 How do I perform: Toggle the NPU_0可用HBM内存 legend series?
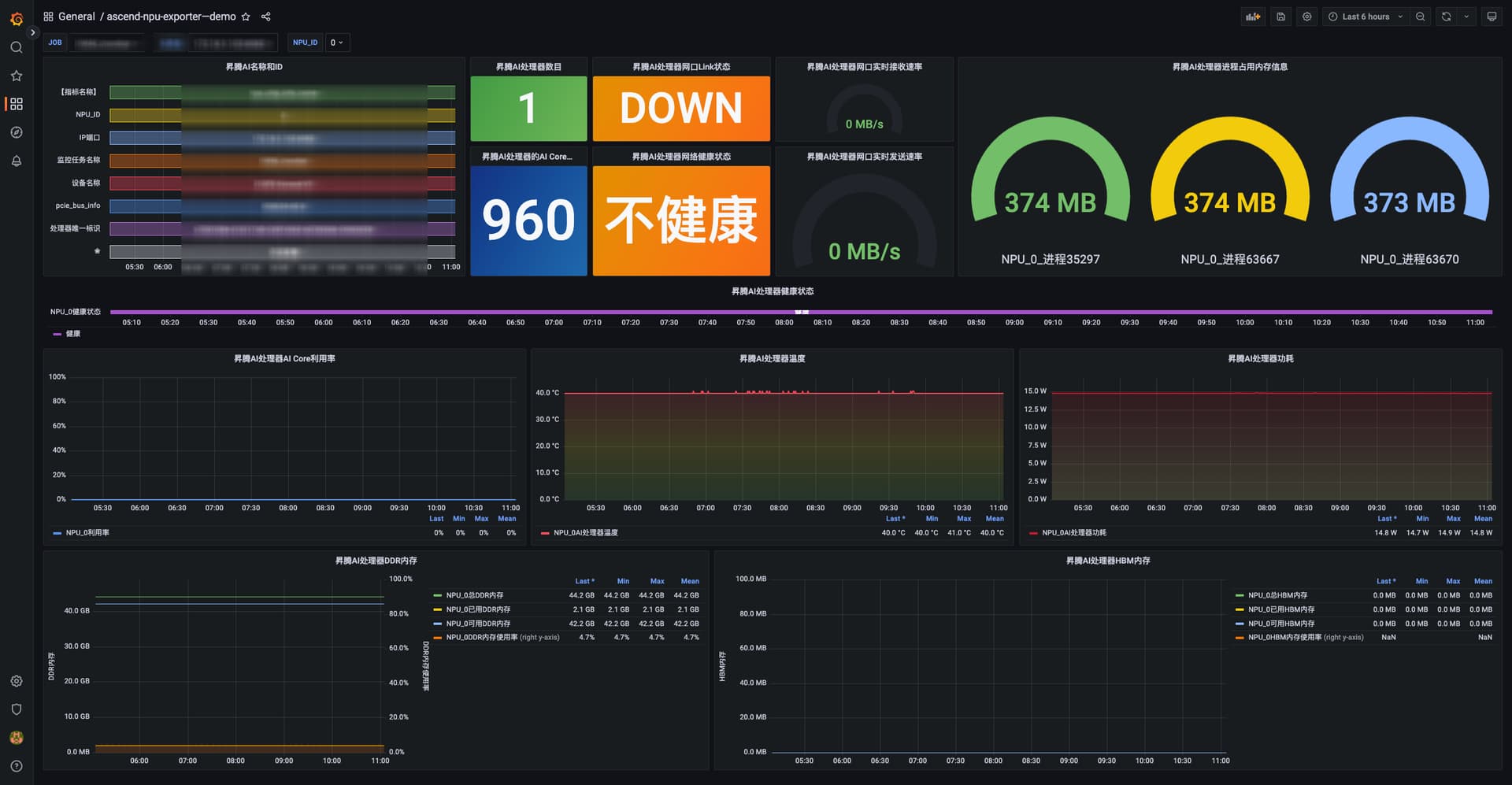[1281, 624]
